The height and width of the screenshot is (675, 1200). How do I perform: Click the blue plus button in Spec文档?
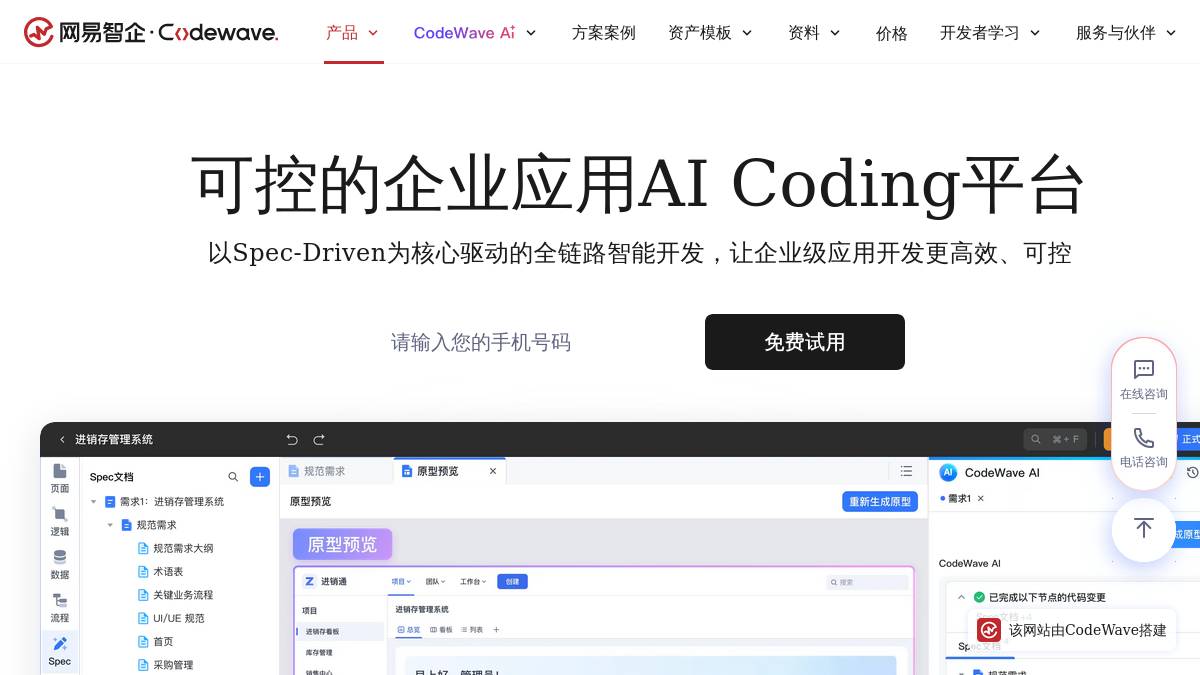click(260, 477)
